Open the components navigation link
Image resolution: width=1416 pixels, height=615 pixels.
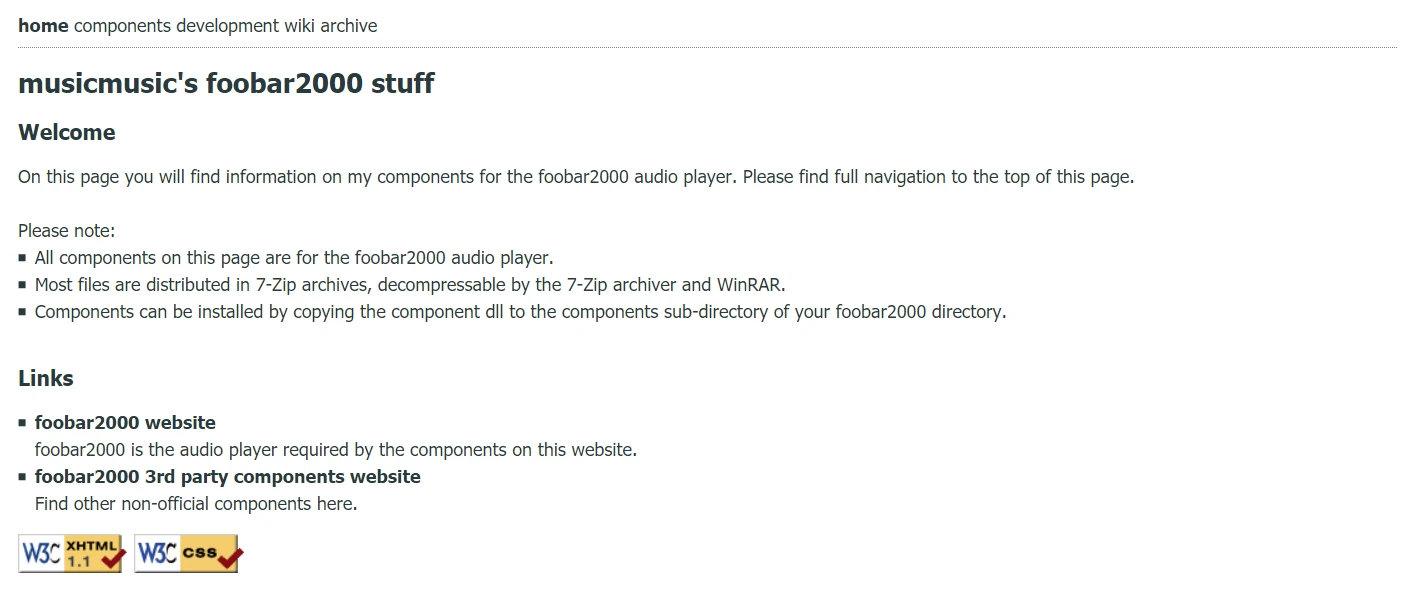124,25
